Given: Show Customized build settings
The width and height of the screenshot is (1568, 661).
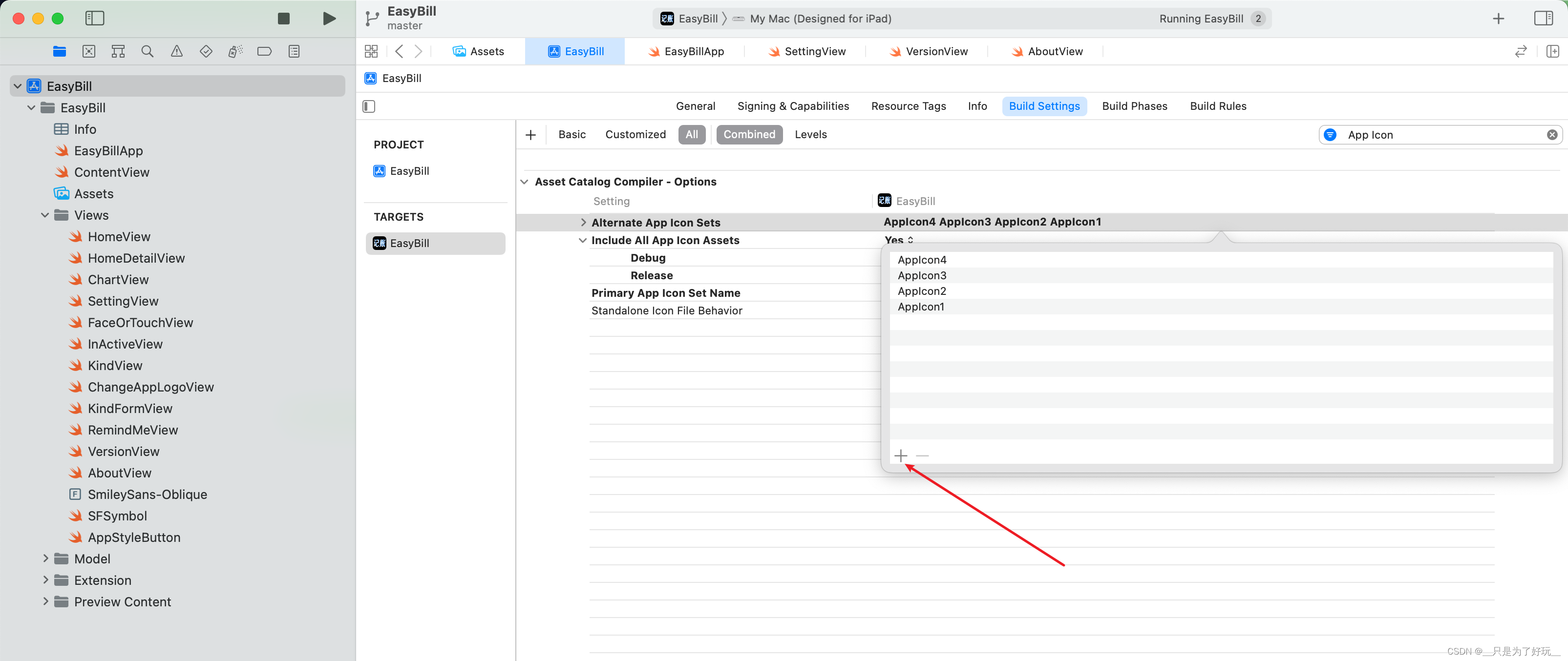Looking at the screenshot, I should click(635, 134).
